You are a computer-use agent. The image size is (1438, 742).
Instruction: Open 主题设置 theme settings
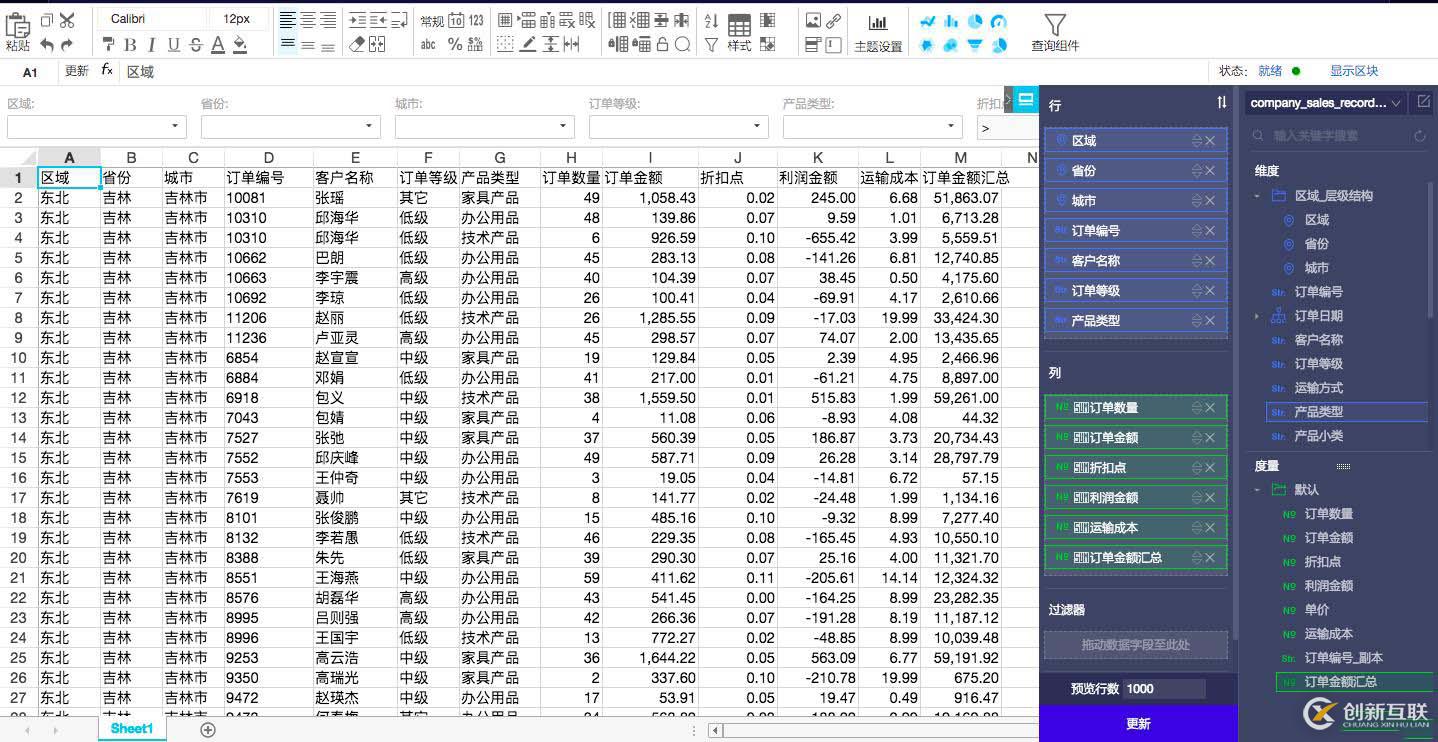pos(878,33)
